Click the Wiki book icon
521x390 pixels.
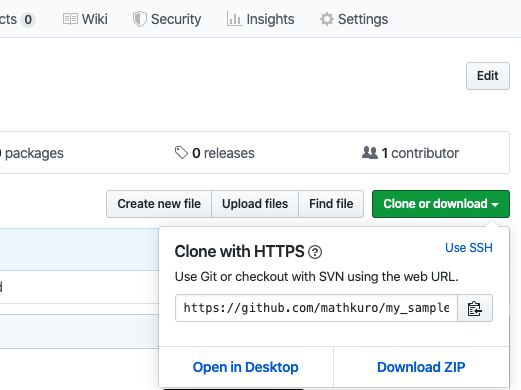tap(70, 19)
